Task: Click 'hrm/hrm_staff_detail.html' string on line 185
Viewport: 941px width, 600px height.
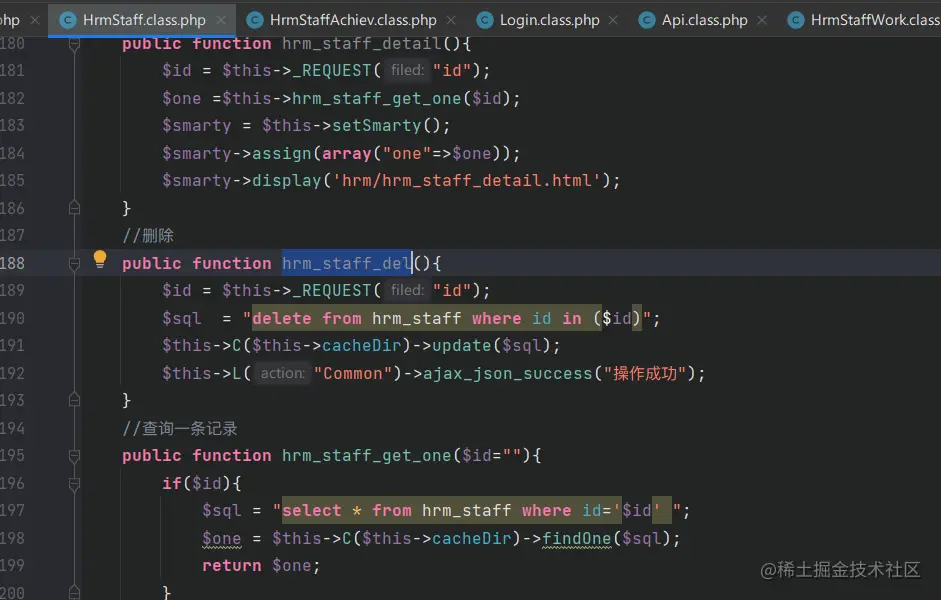Action: point(467,181)
